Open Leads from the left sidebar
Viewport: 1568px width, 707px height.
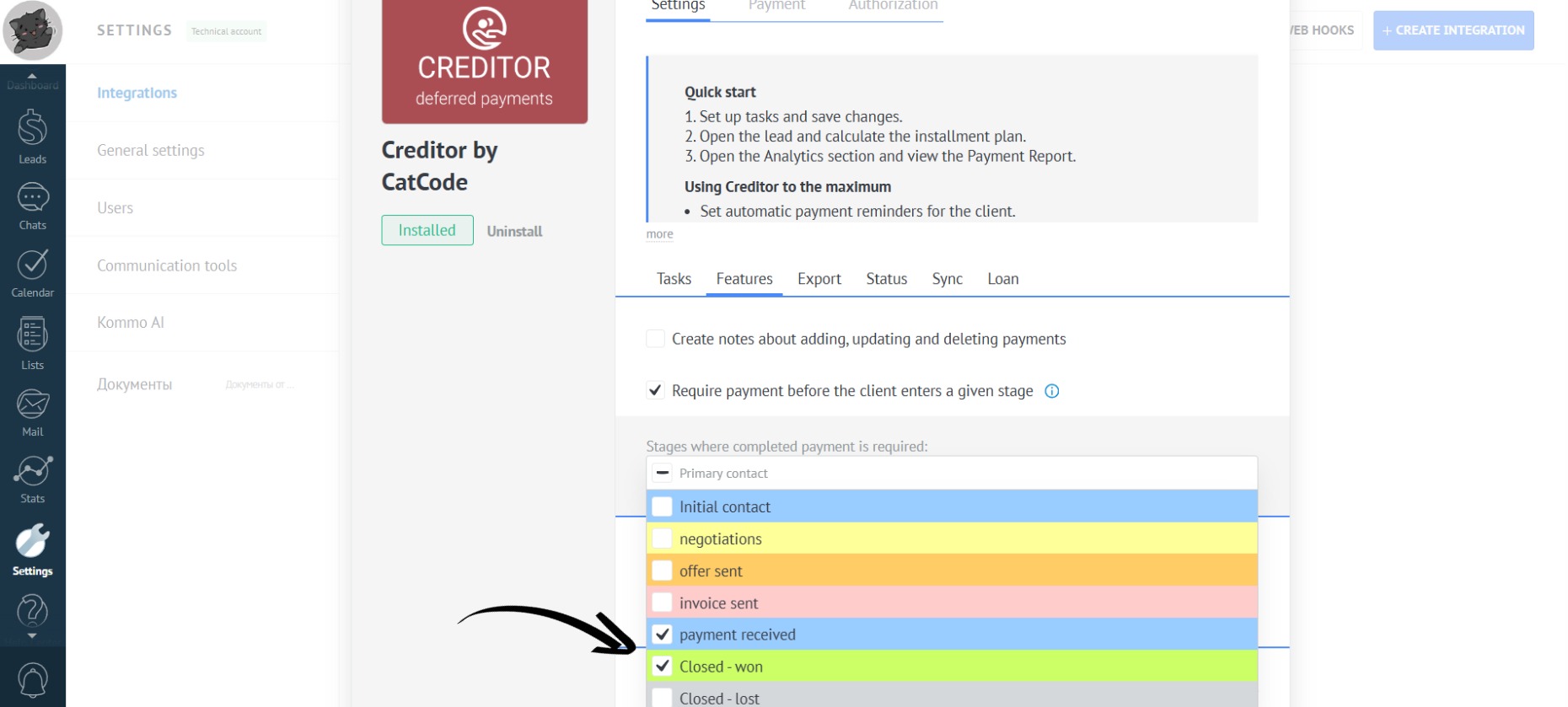[x=32, y=137]
